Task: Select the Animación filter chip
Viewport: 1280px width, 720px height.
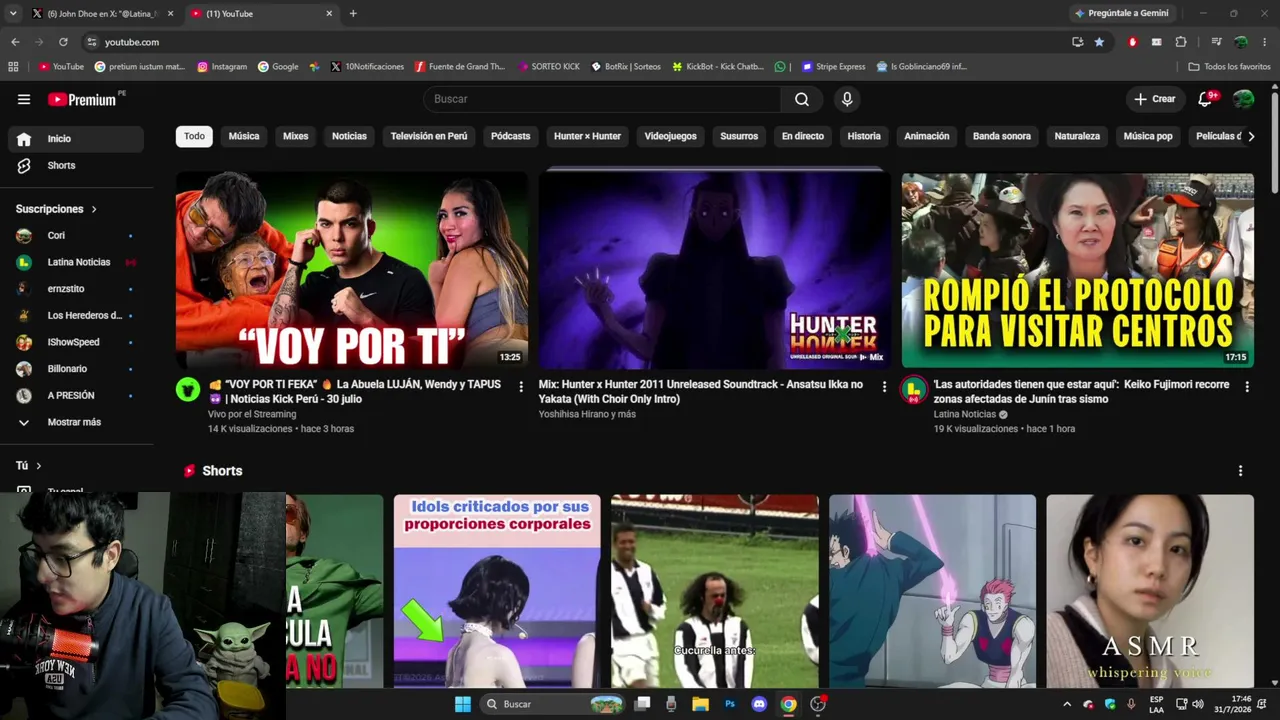Action: (x=927, y=136)
